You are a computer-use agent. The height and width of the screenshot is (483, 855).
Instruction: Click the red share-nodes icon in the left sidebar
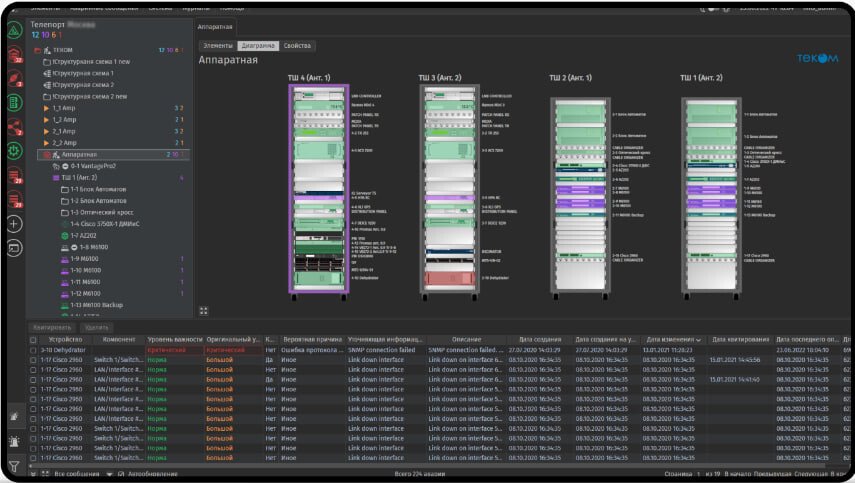coord(14,127)
